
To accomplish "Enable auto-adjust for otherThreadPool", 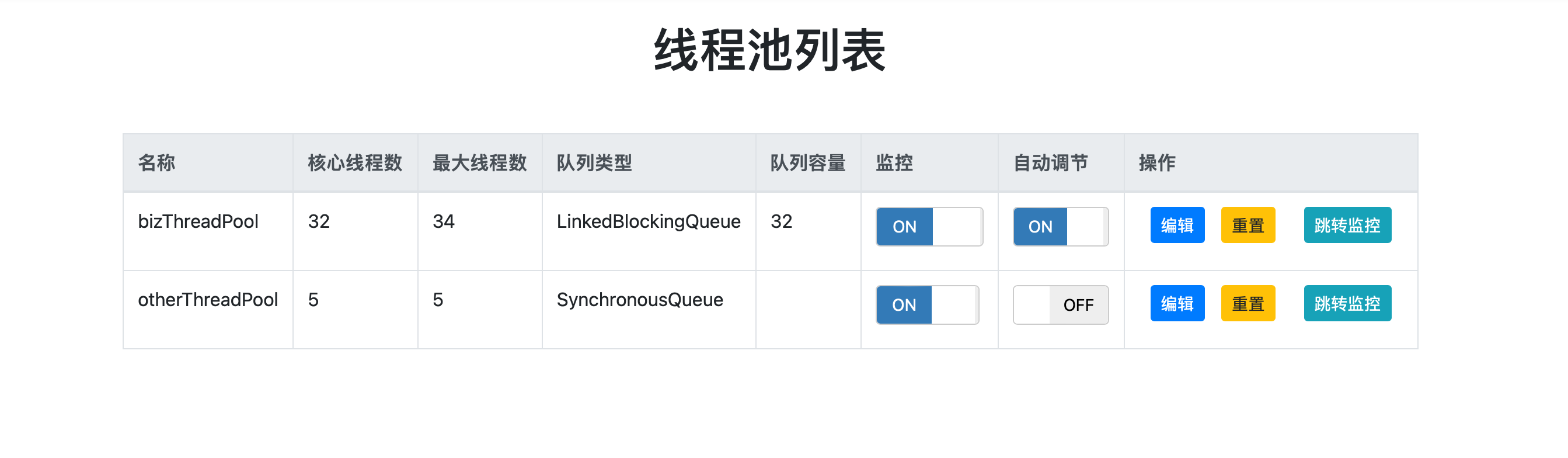I will (x=1060, y=304).
